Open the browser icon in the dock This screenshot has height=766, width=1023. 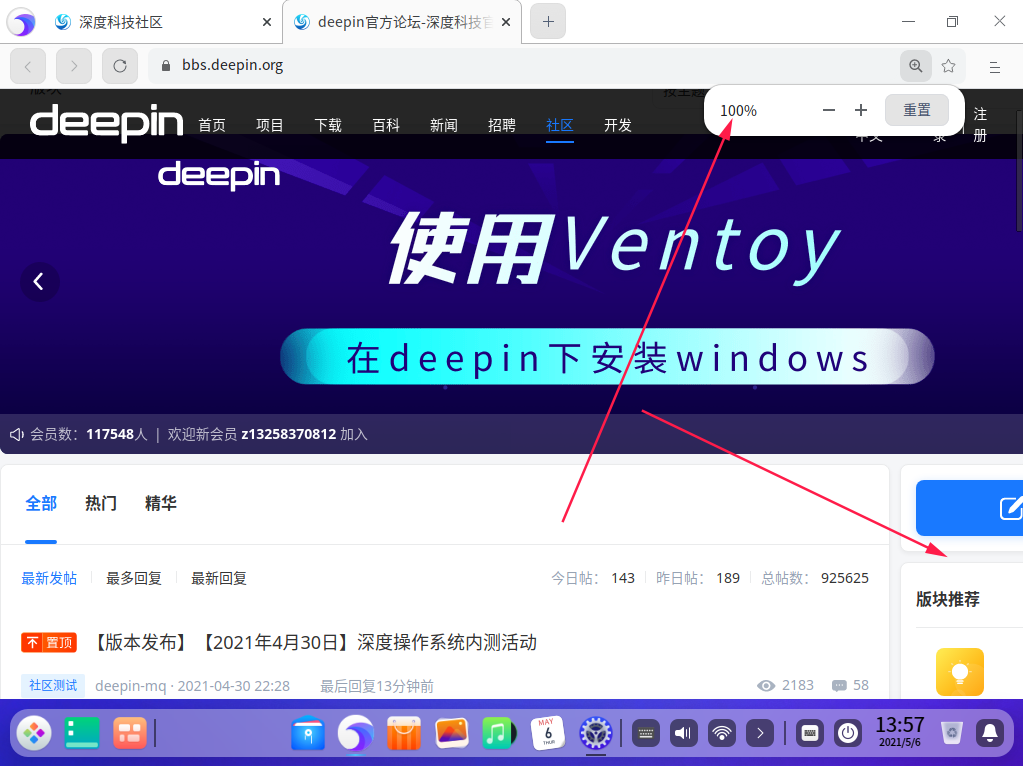356,733
